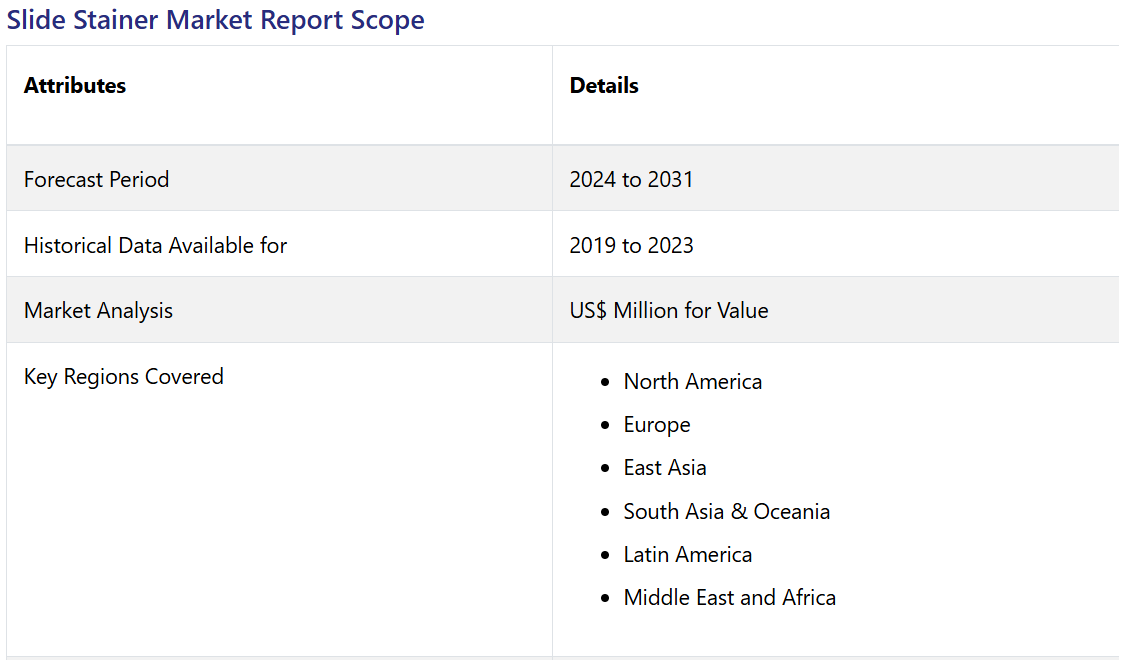Select North America in the regions list
Viewport: 1123px width, 660px height.
[x=692, y=382]
